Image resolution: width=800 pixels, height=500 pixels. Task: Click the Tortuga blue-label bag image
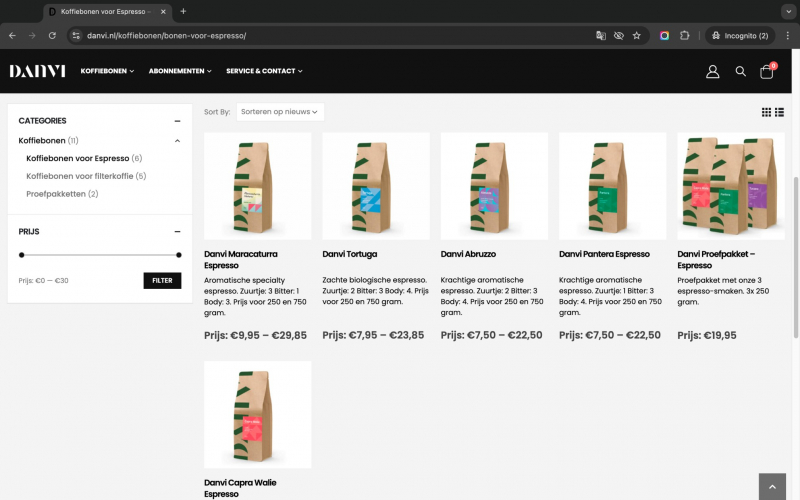click(x=376, y=186)
